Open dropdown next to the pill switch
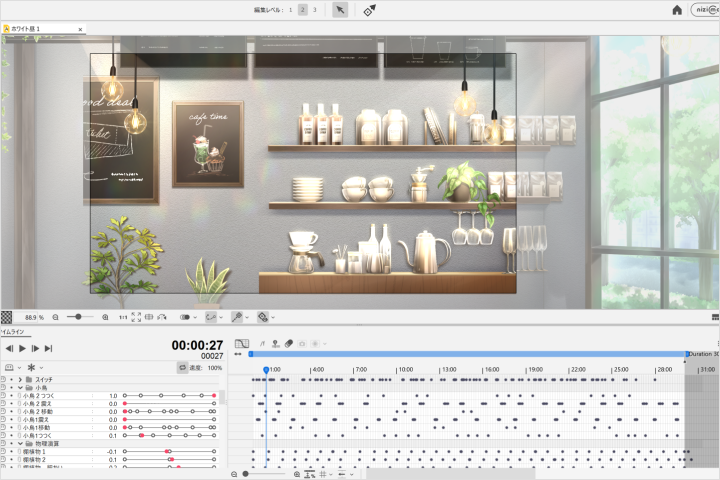 click(x=195, y=317)
